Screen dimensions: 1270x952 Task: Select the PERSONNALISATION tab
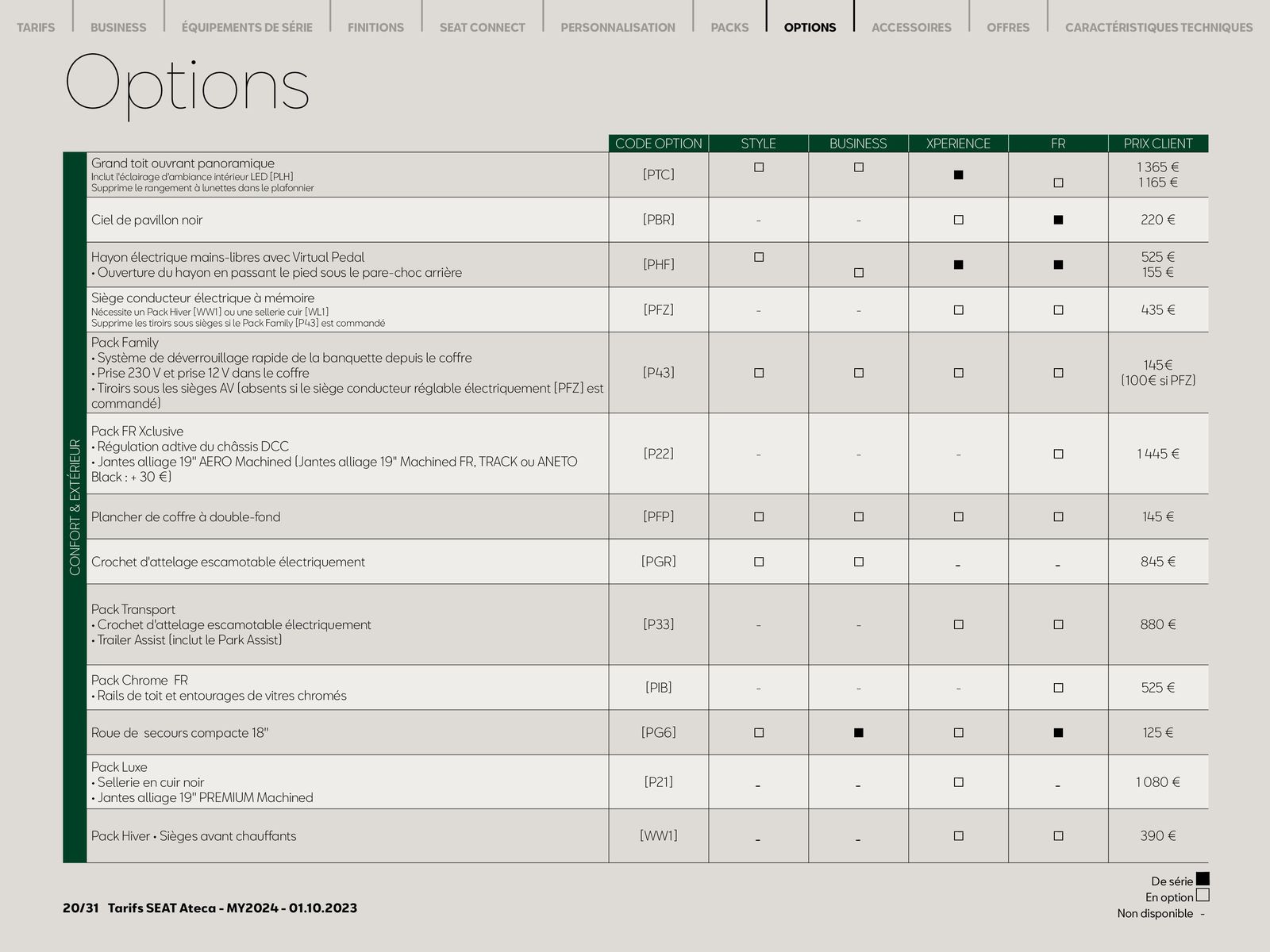click(618, 27)
